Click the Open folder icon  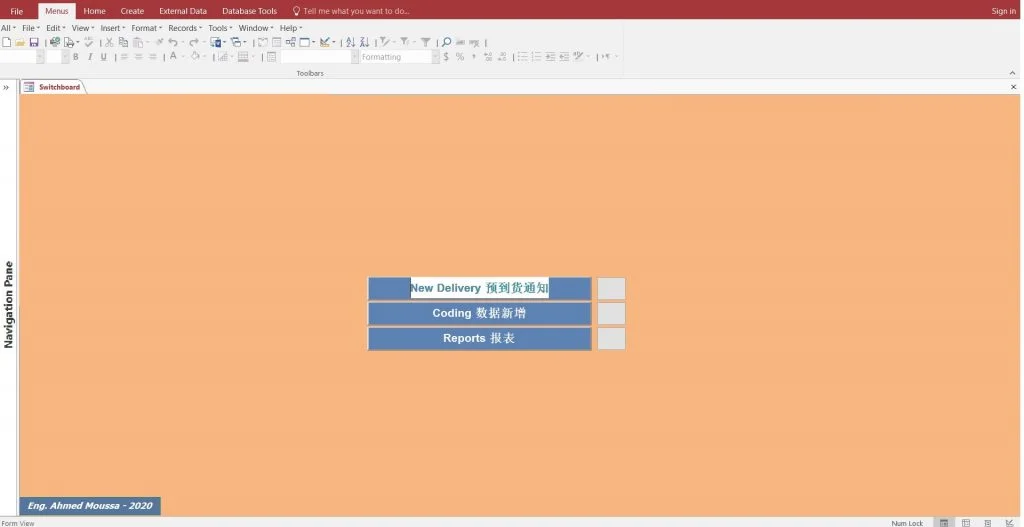point(20,43)
